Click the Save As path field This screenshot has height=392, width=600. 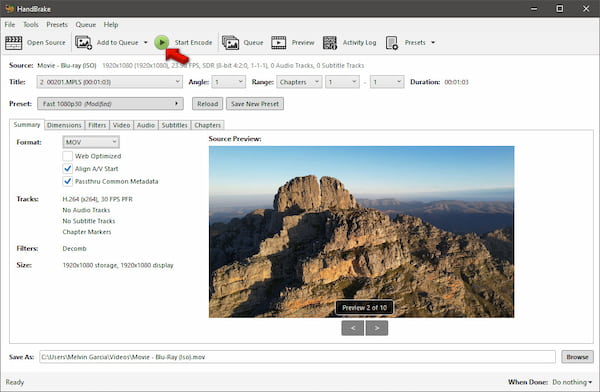coord(297,357)
